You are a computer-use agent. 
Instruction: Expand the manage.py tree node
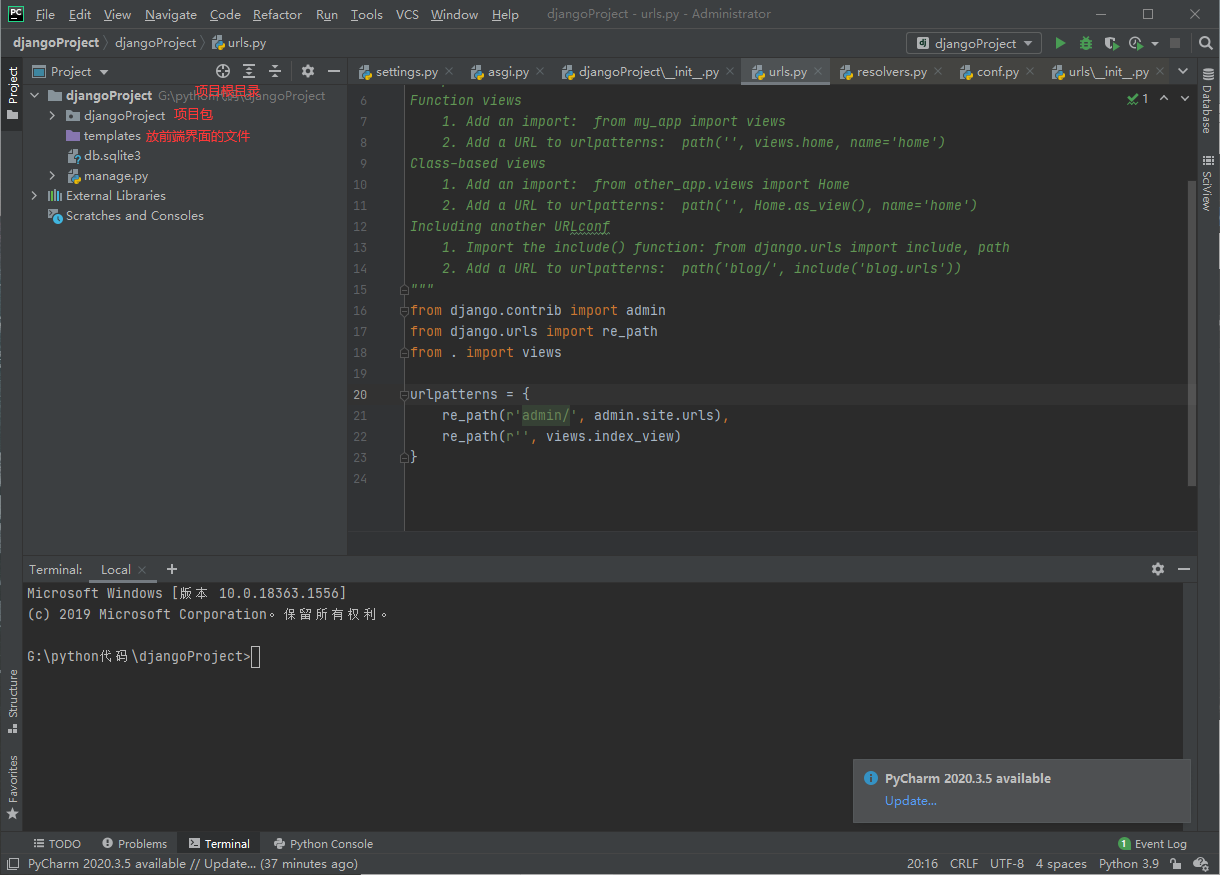tap(53, 176)
